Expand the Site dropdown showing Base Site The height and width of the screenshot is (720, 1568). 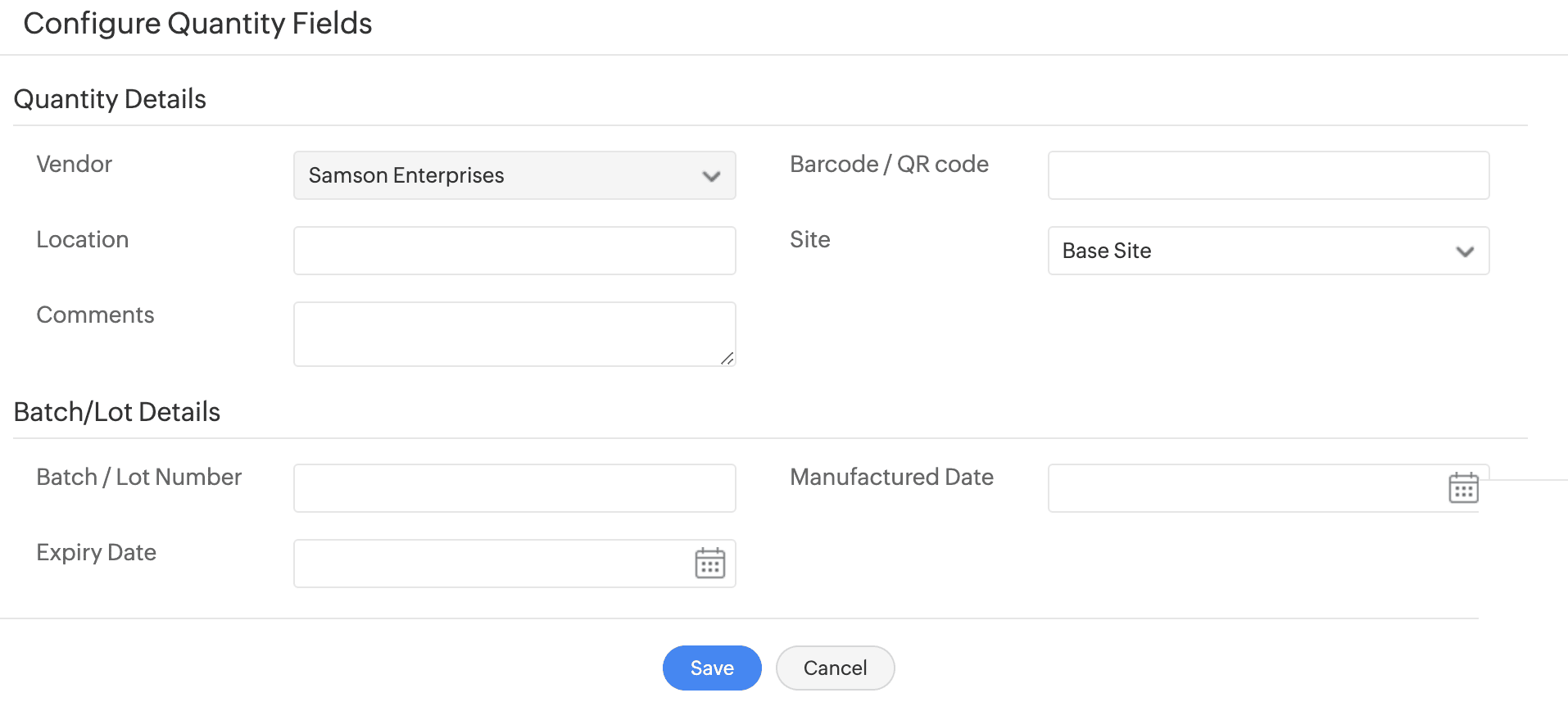[x=1268, y=251]
